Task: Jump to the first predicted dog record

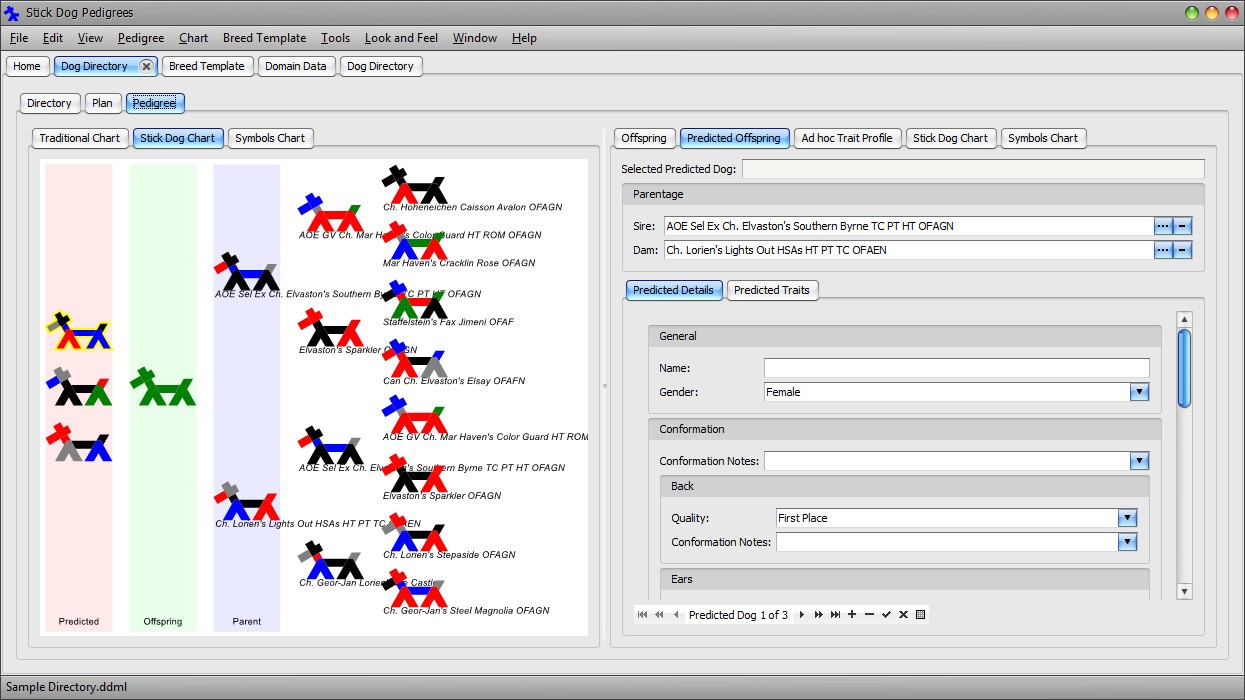Action: [643, 614]
